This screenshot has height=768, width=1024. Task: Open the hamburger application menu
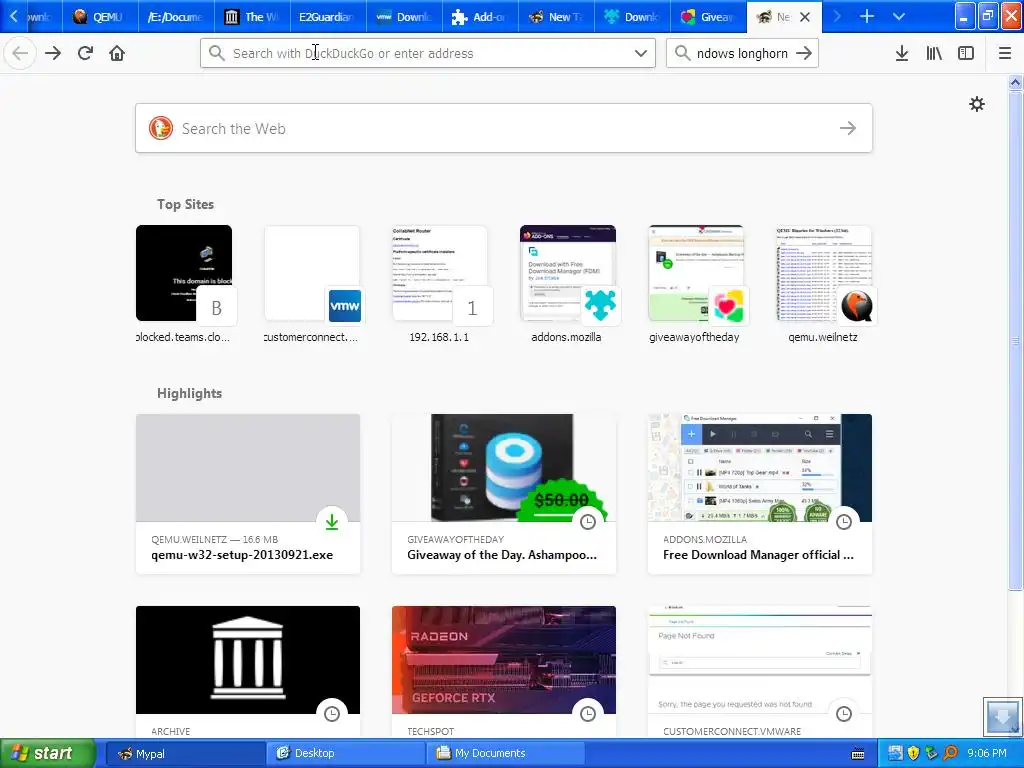pyautogui.click(x=1005, y=53)
